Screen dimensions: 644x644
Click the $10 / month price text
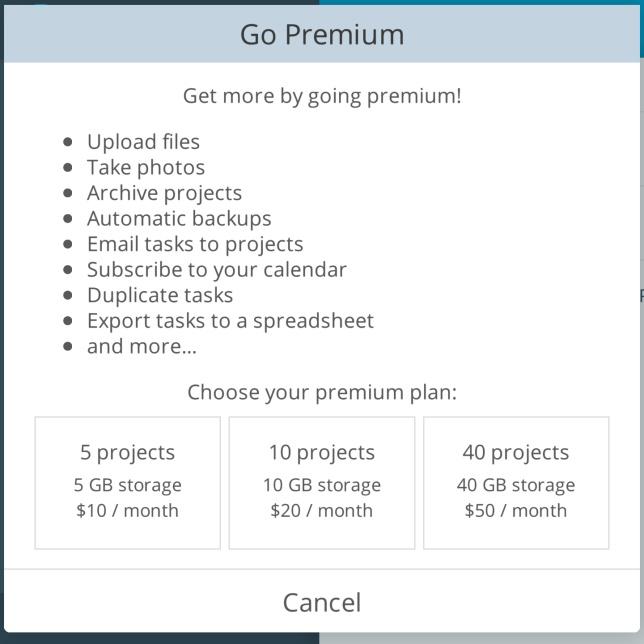click(127, 510)
